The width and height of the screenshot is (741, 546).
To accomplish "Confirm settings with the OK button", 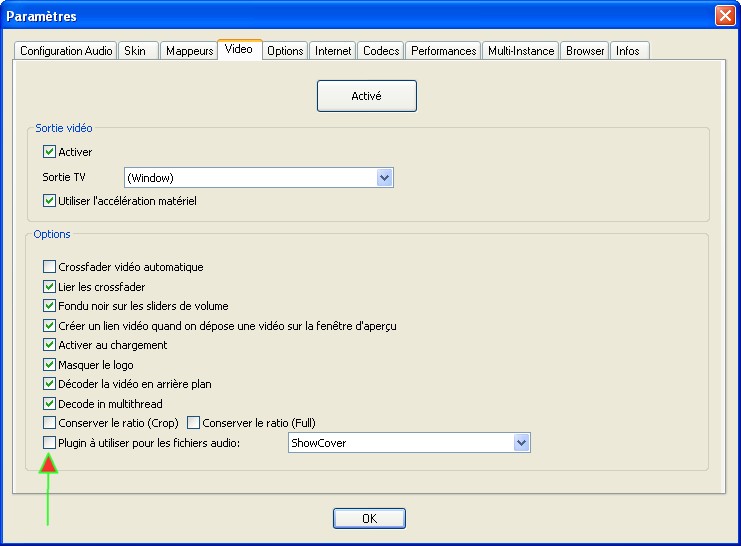I will (369, 519).
